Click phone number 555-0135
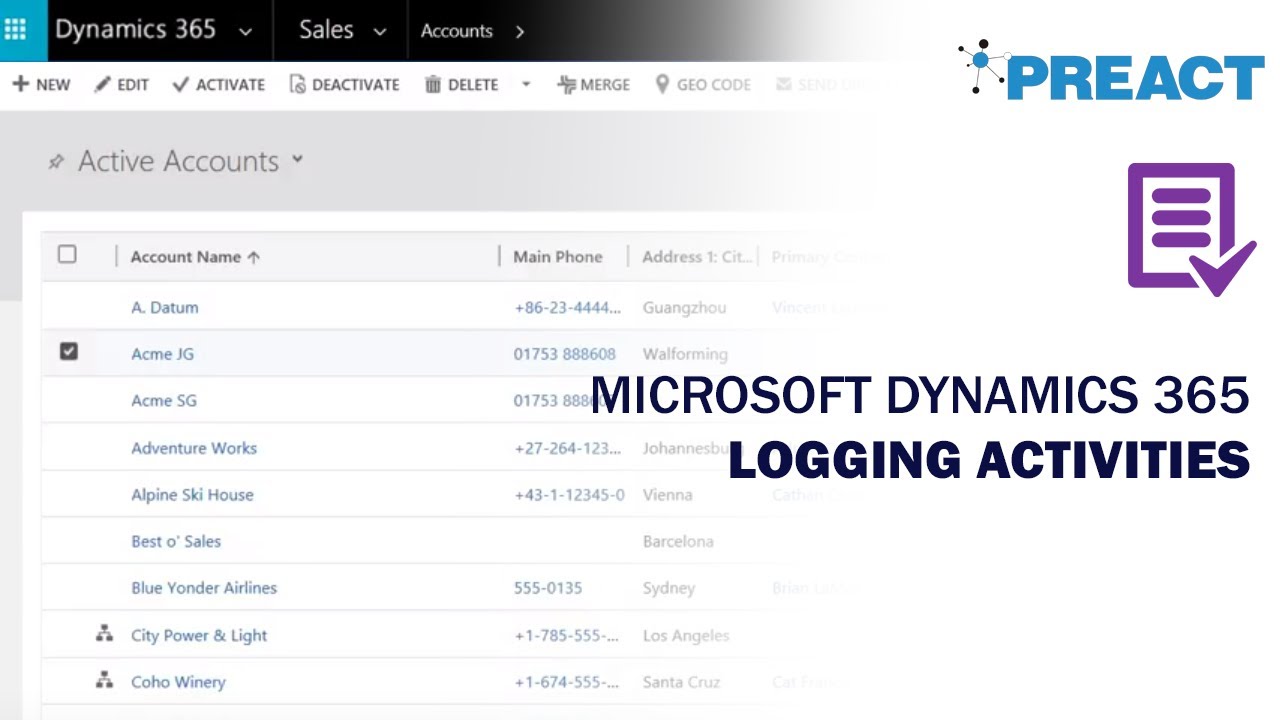 (548, 588)
